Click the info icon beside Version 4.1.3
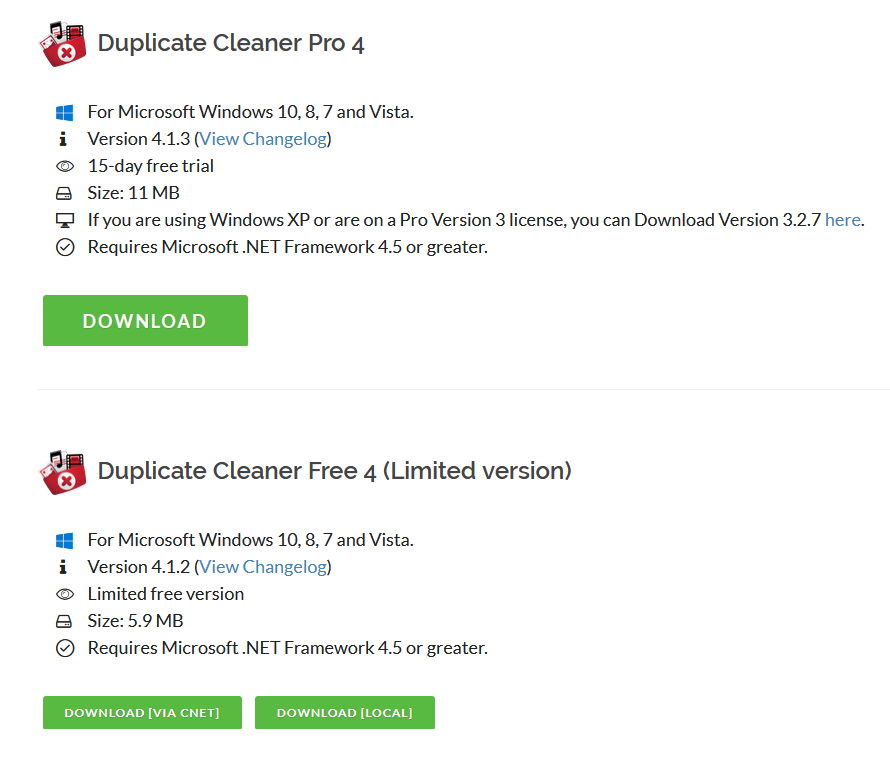 click(x=63, y=139)
